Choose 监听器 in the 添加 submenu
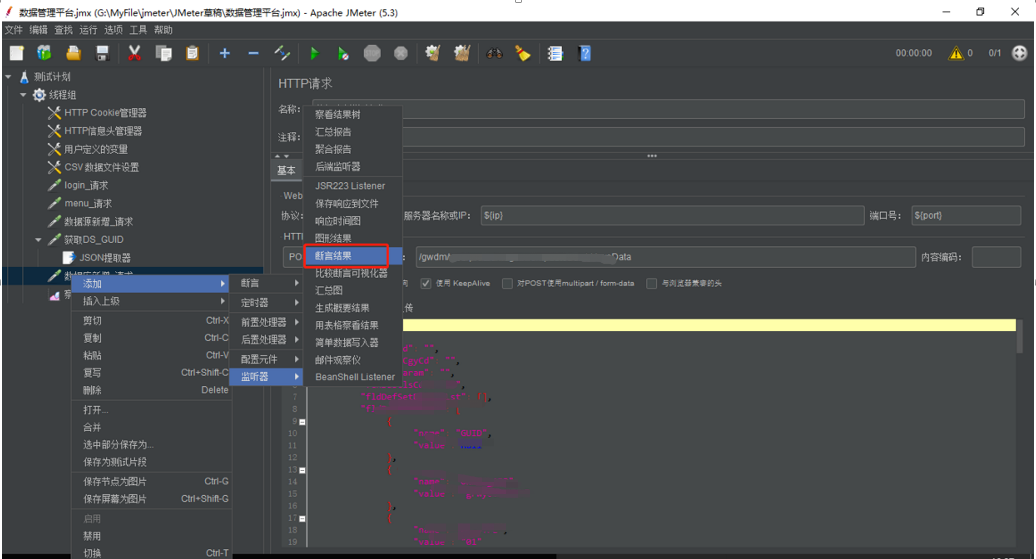 click(x=266, y=377)
